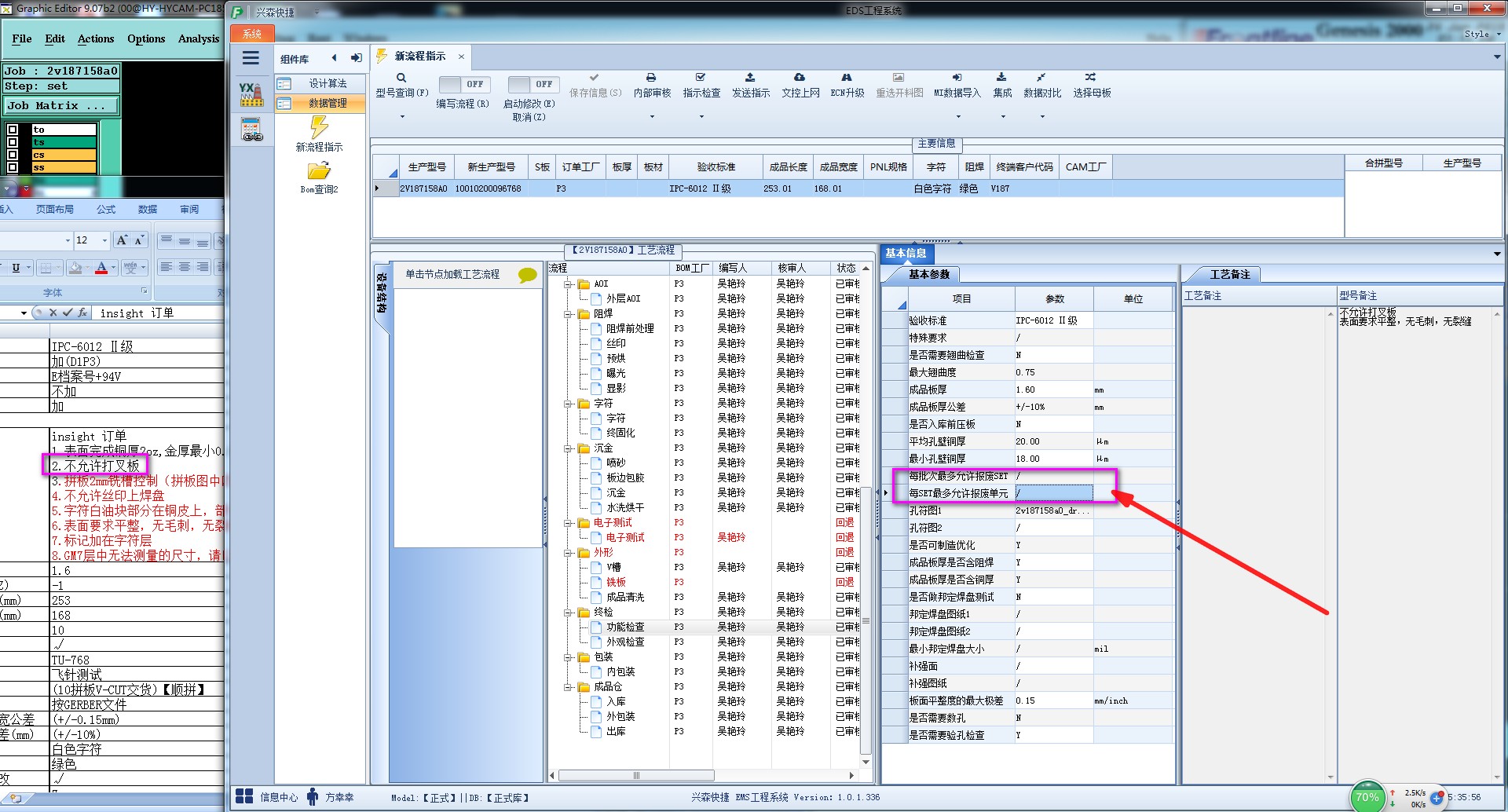The image size is (1508, 812).
Task: Click the YX factory icon in sidebar
Action: [251, 94]
